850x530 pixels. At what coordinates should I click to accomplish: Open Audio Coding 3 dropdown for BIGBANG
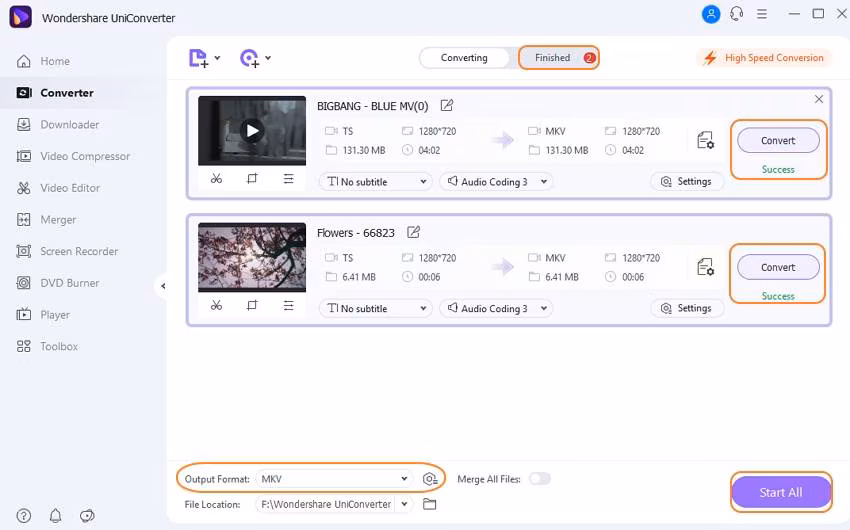(x=496, y=182)
